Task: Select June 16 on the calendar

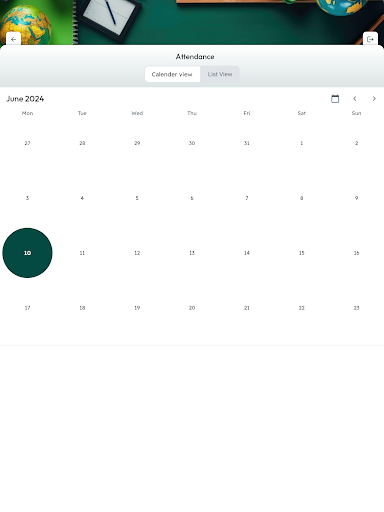Action: [x=356, y=253]
